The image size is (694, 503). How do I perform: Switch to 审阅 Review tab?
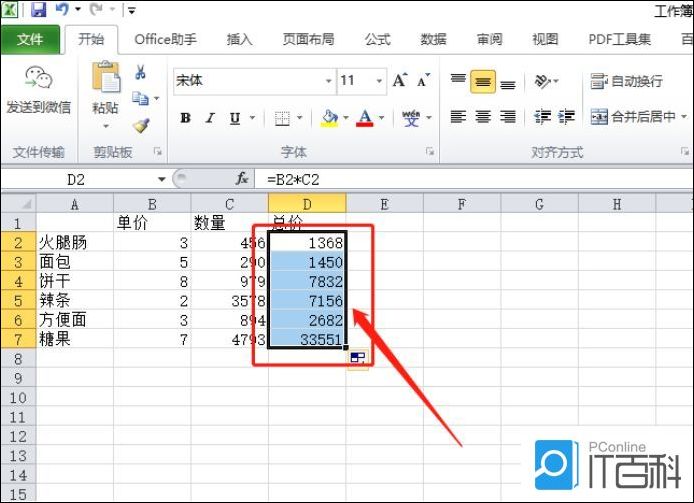pyautogui.click(x=489, y=39)
